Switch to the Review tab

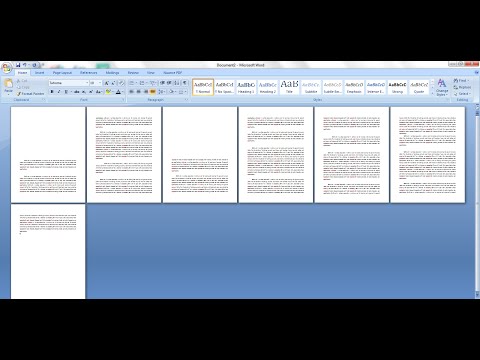[133, 72]
